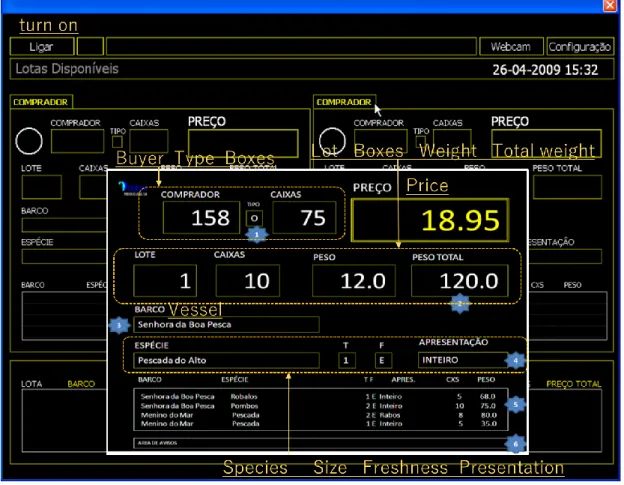The width and height of the screenshot is (624, 485).
Task: Click the right panel PREÇO field
Action: 548,142
